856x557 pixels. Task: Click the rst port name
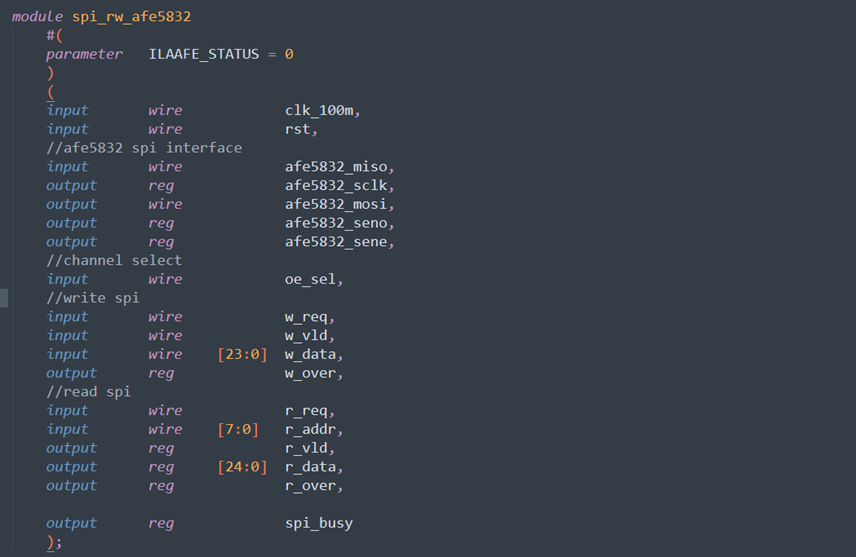click(x=298, y=129)
